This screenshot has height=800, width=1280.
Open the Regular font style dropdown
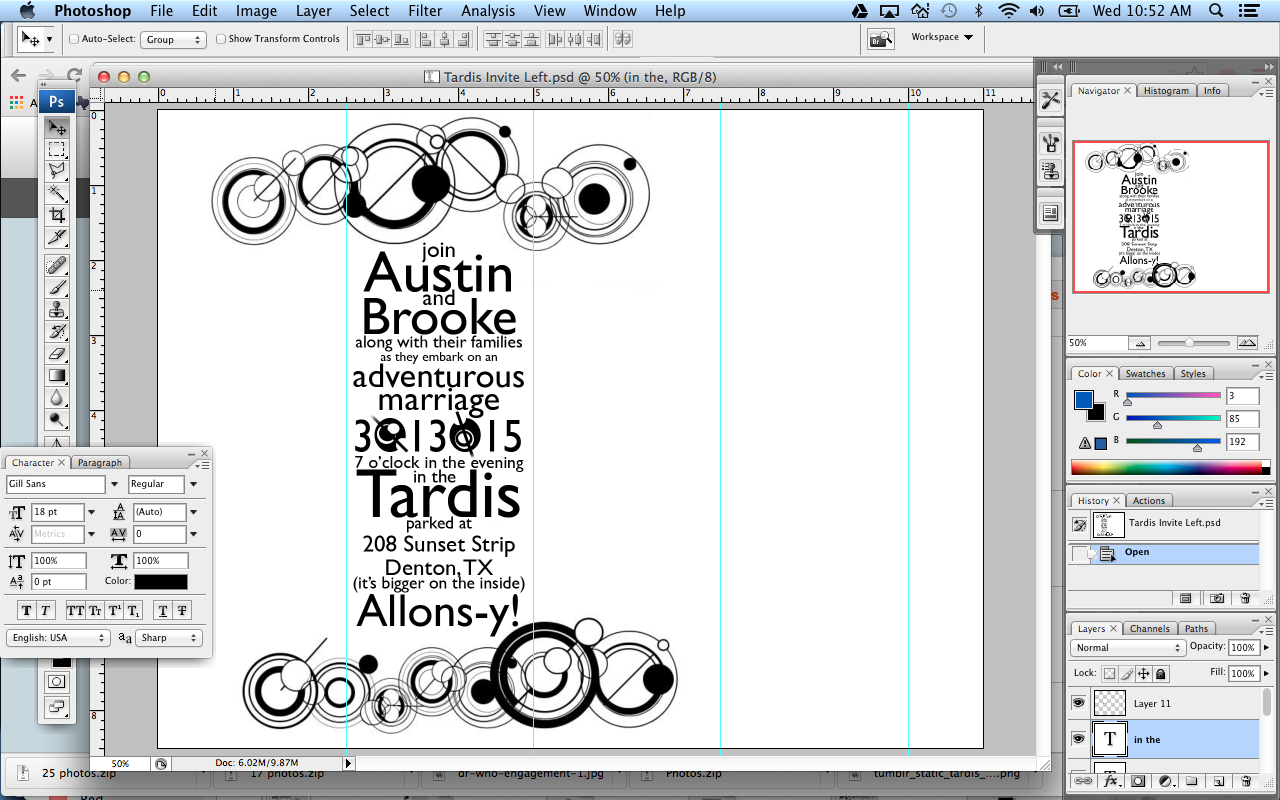coord(193,484)
